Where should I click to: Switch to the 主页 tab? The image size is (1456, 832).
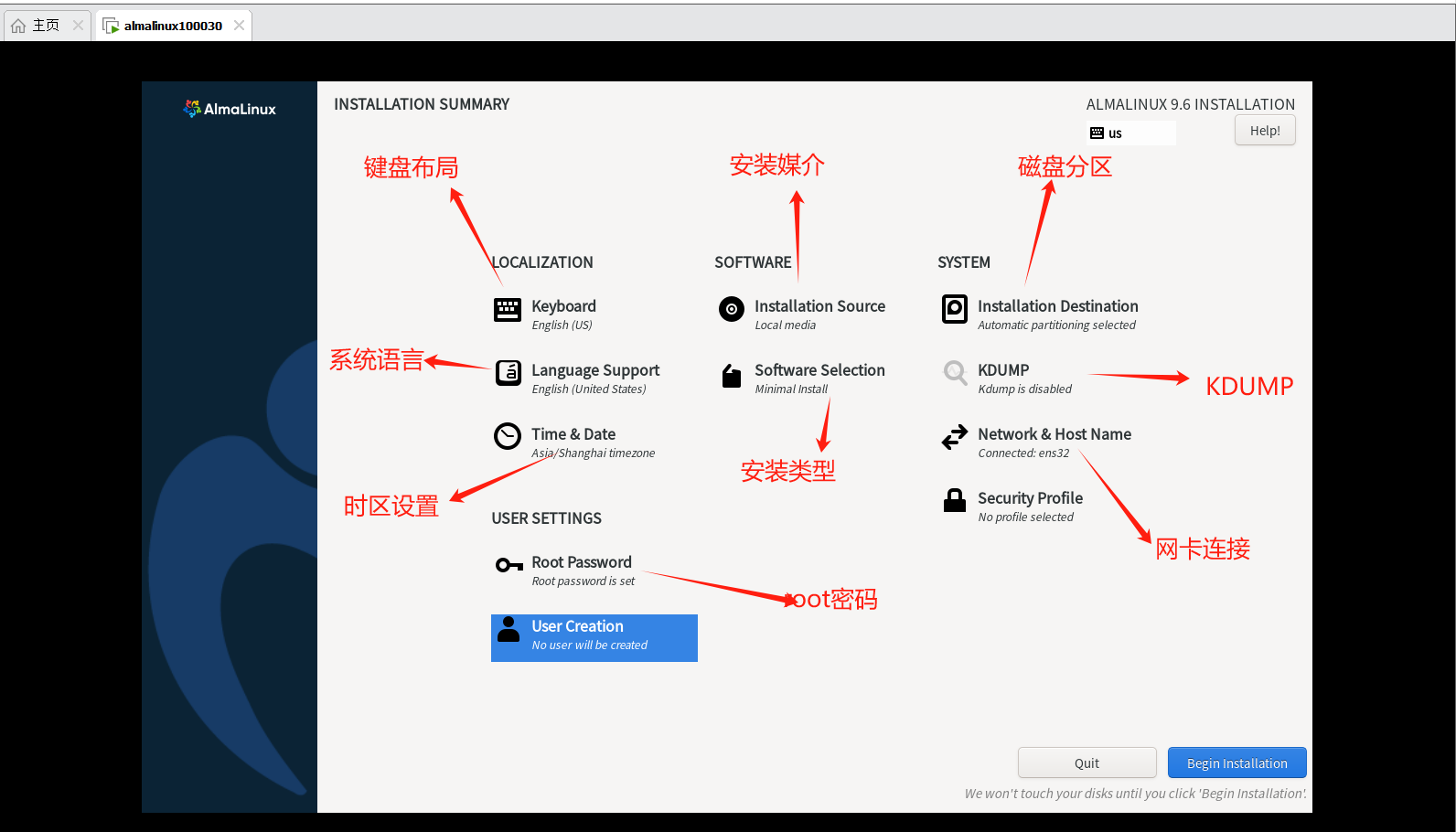48,26
